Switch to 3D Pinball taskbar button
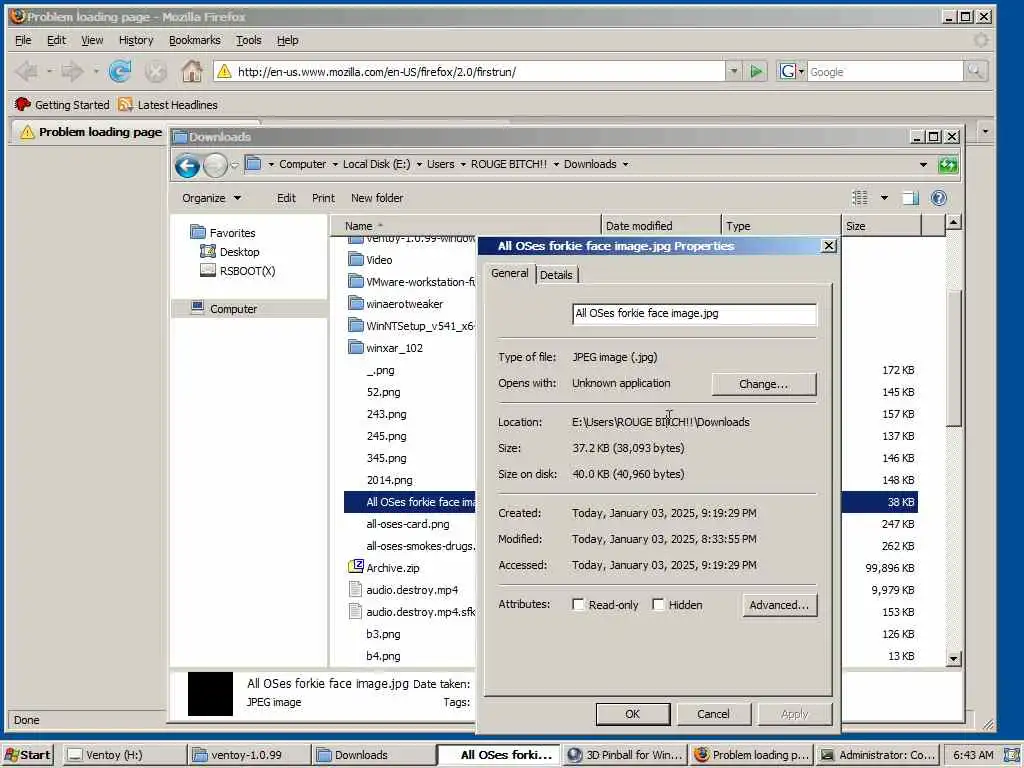 626,754
